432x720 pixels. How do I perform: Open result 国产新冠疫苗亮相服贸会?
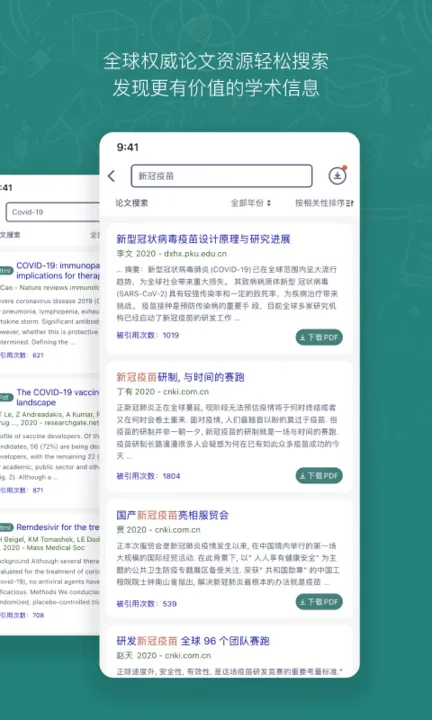tap(173, 515)
